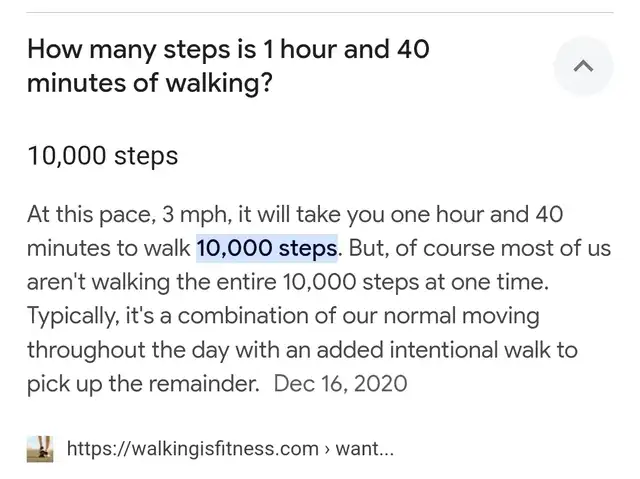Click "combination of our normal moving" text

pos(358,317)
